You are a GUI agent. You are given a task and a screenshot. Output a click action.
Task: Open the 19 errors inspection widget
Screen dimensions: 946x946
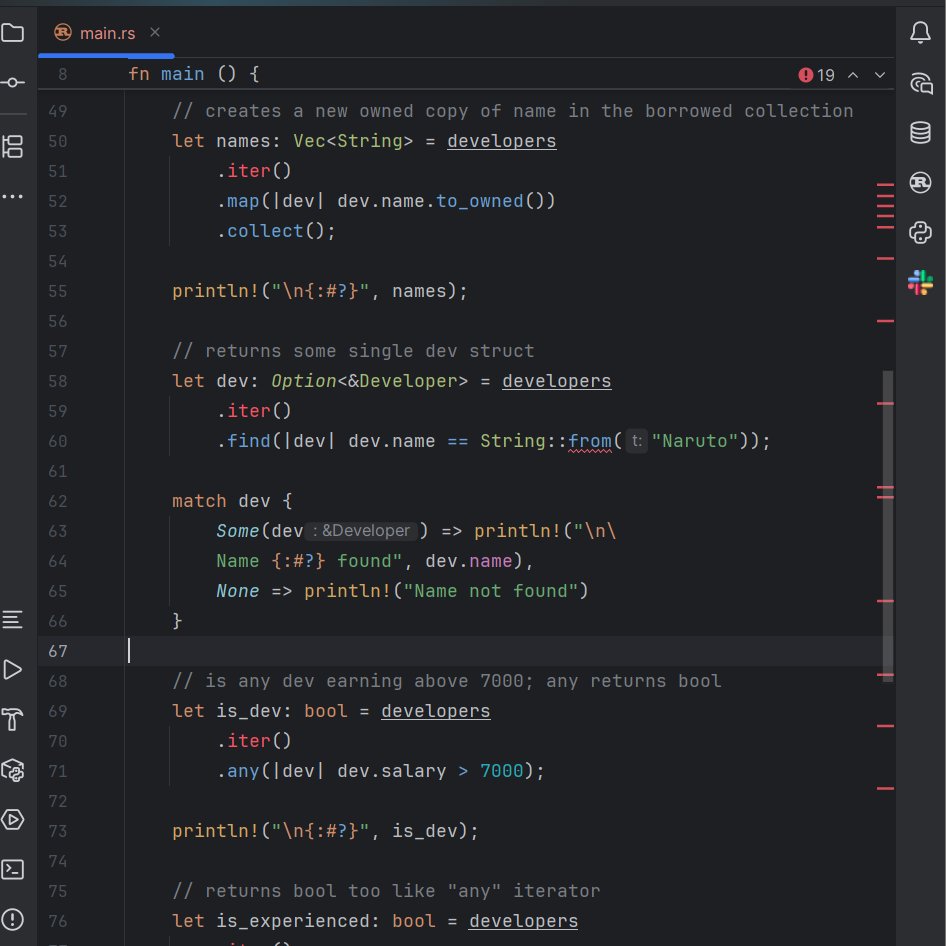coord(816,75)
